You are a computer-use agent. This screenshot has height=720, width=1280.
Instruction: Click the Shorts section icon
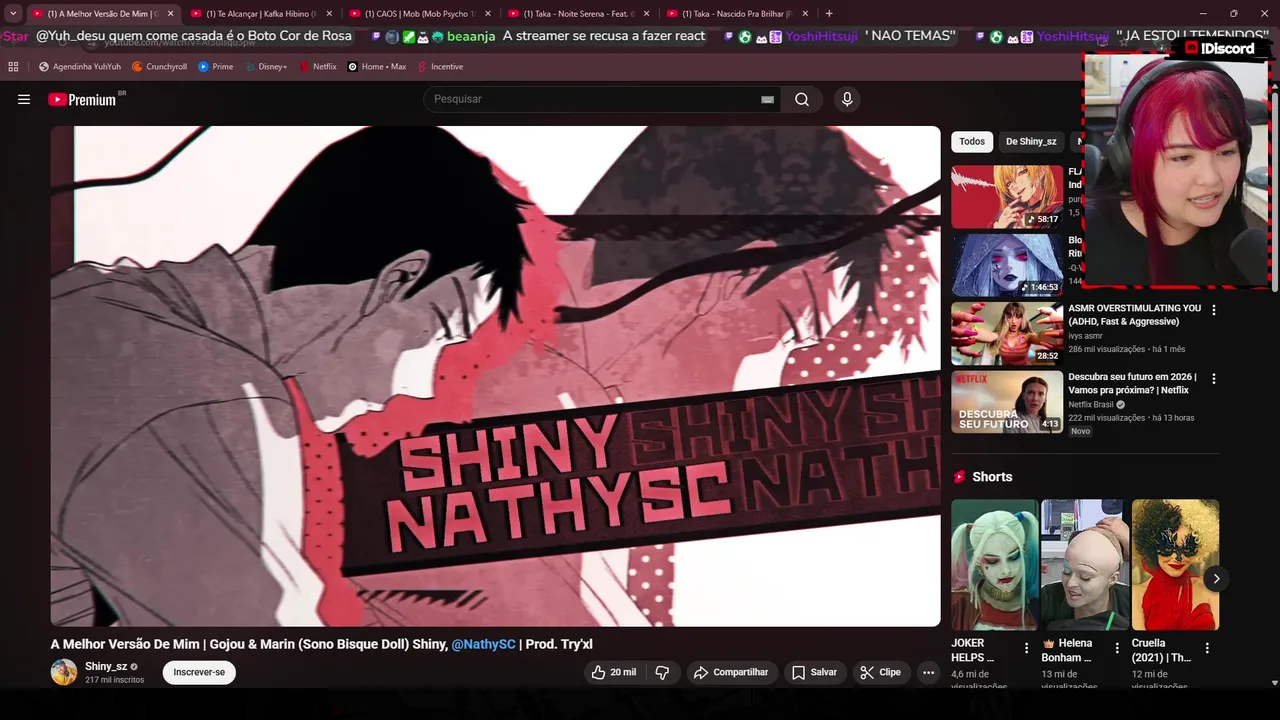pyautogui.click(x=960, y=477)
